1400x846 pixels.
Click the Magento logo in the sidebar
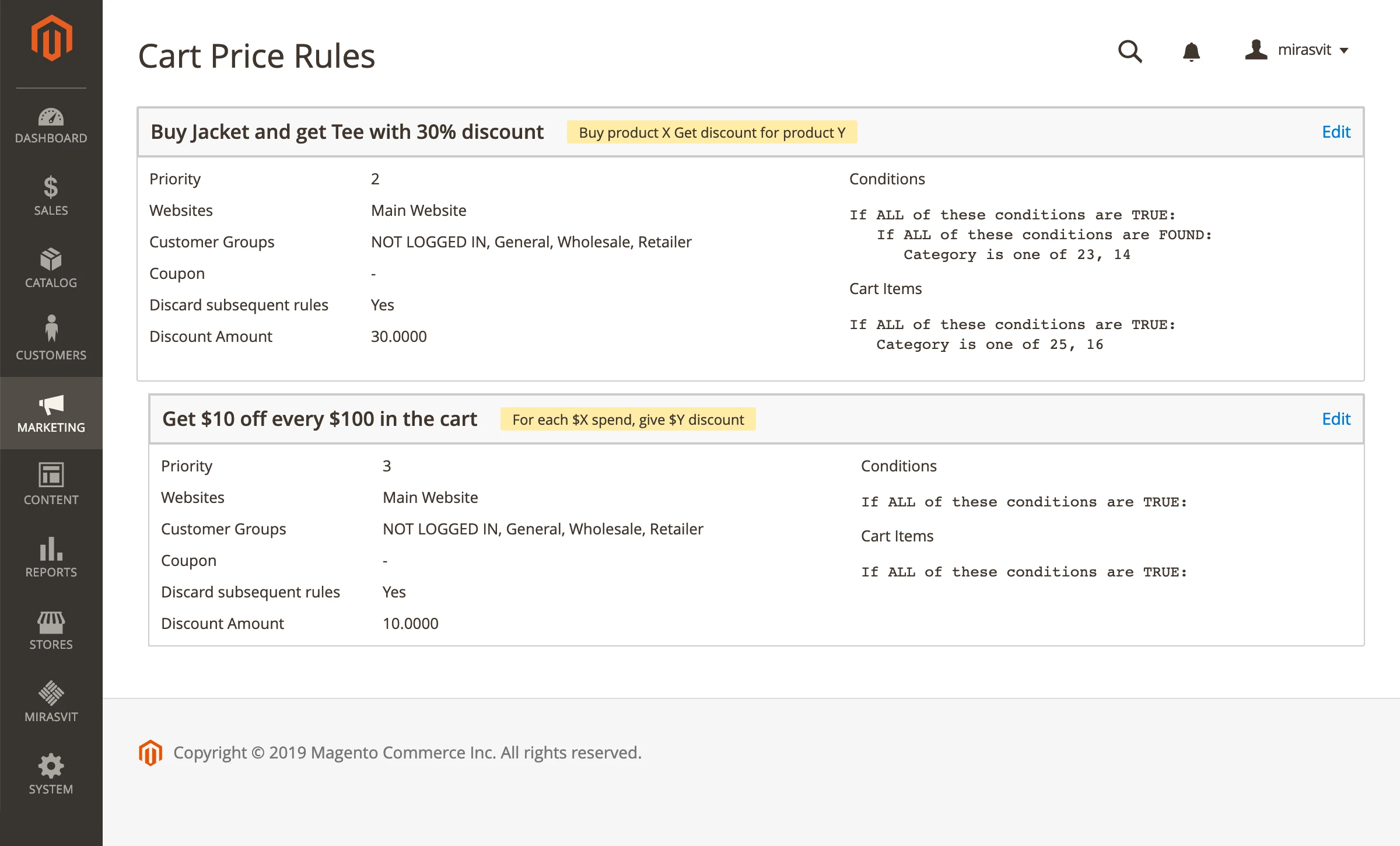51,39
